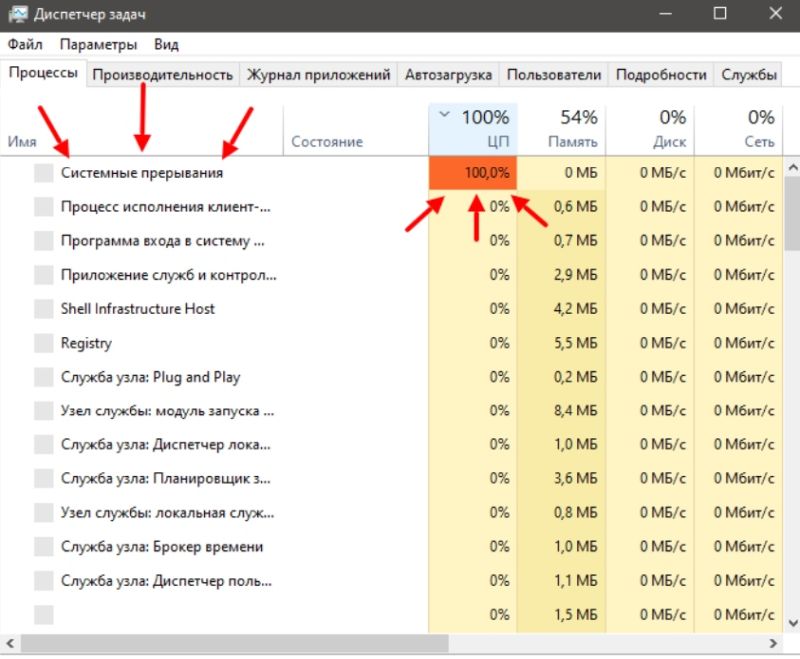Click the 3,6 МБ memory value
Viewport: 800px width, 659px height.
[x=576, y=479]
